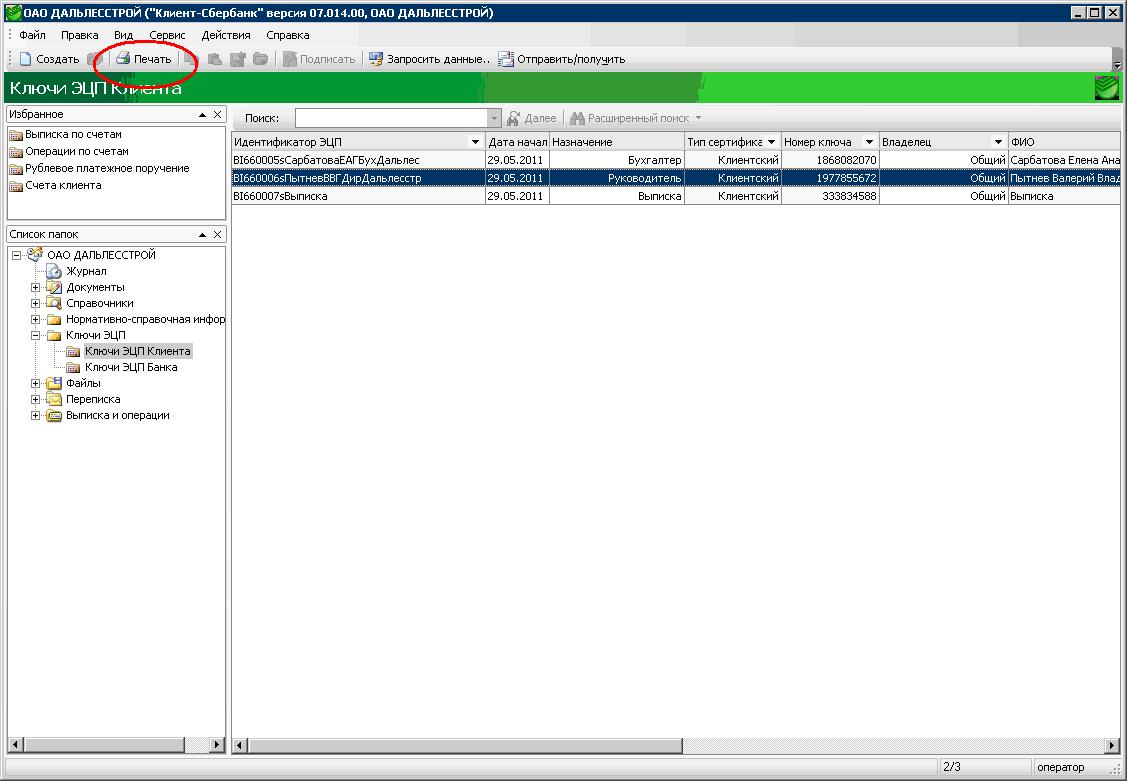Open favorite Счета клиента

click(55, 185)
